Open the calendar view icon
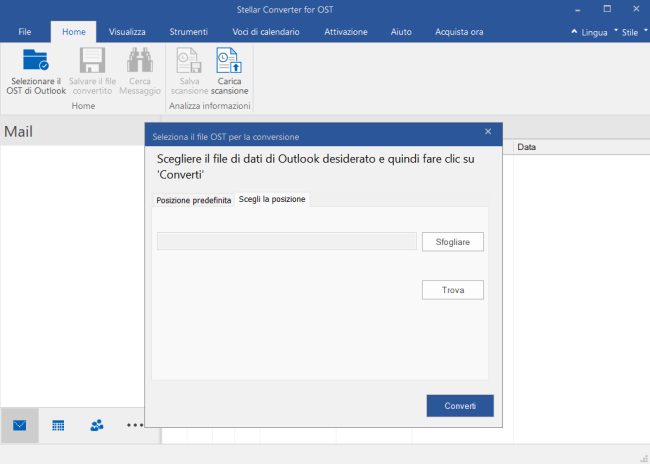Image resolution: width=650 pixels, height=464 pixels. click(58, 425)
